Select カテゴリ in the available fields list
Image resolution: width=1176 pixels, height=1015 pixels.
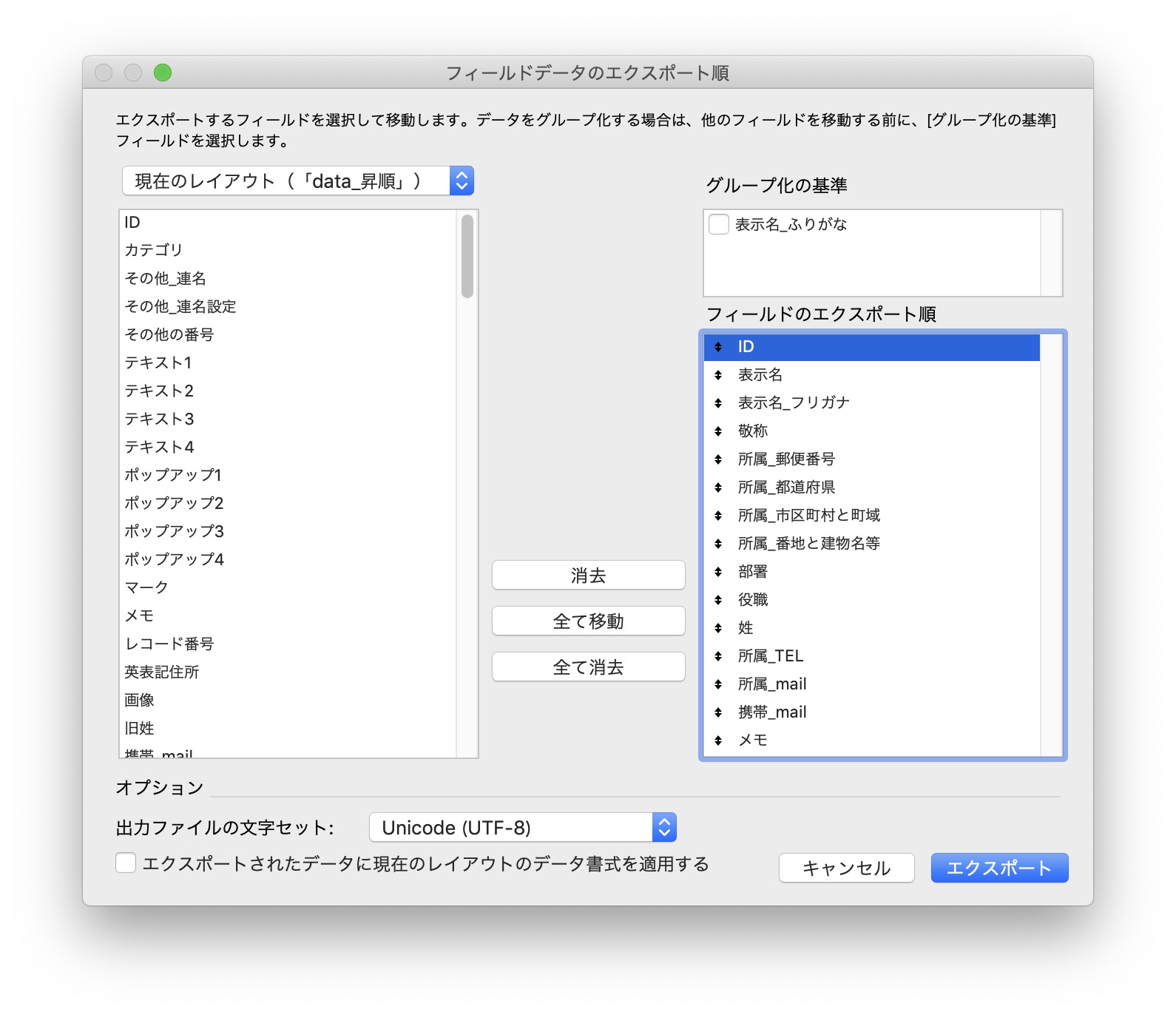[x=154, y=250]
